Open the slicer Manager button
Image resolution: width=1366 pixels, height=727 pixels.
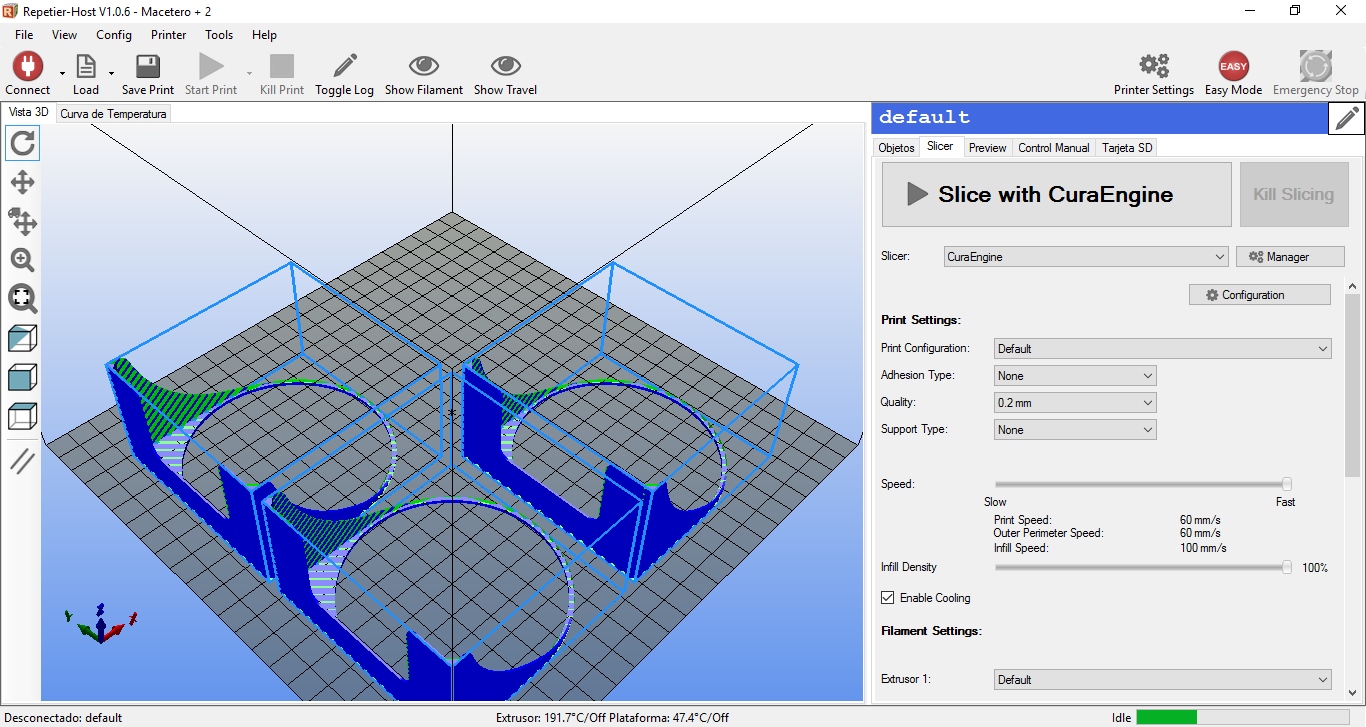click(x=1290, y=257)
